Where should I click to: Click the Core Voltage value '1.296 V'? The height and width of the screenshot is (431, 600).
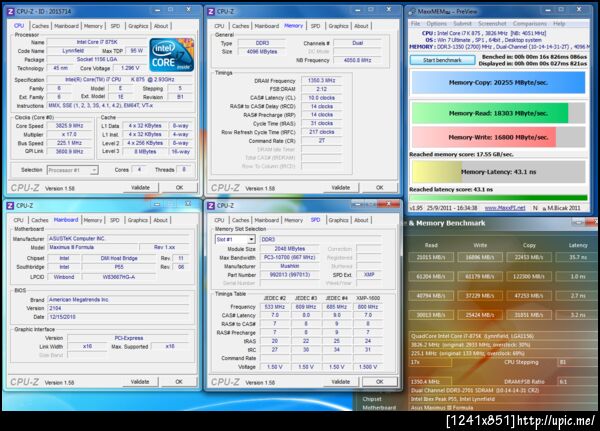(x=130, y=68)
